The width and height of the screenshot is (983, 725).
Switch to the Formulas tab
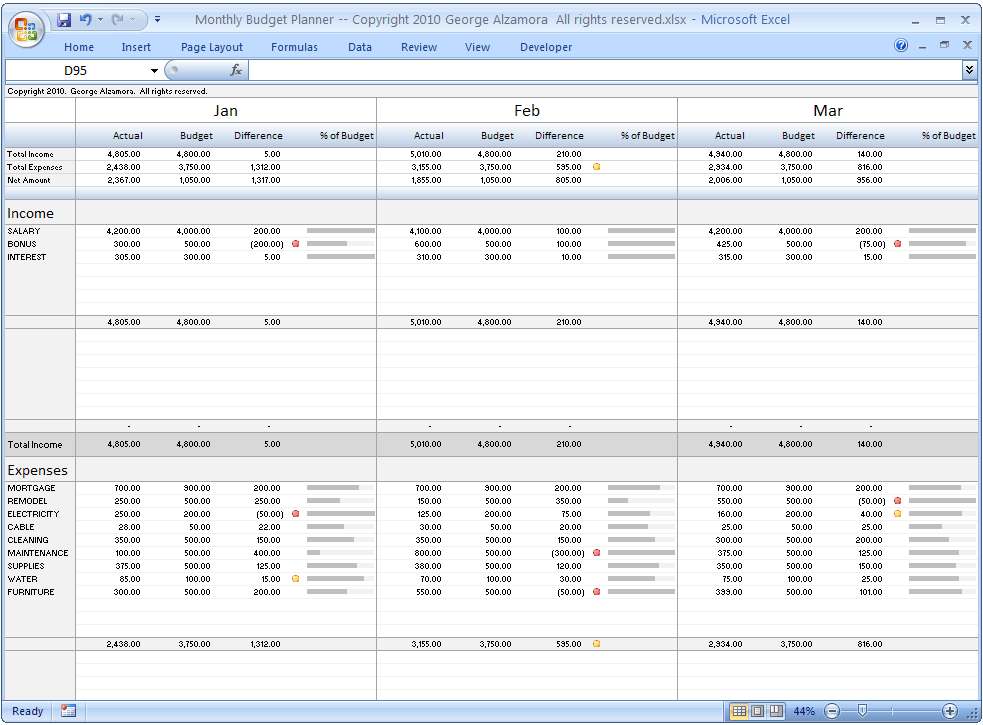click(294, 47)
